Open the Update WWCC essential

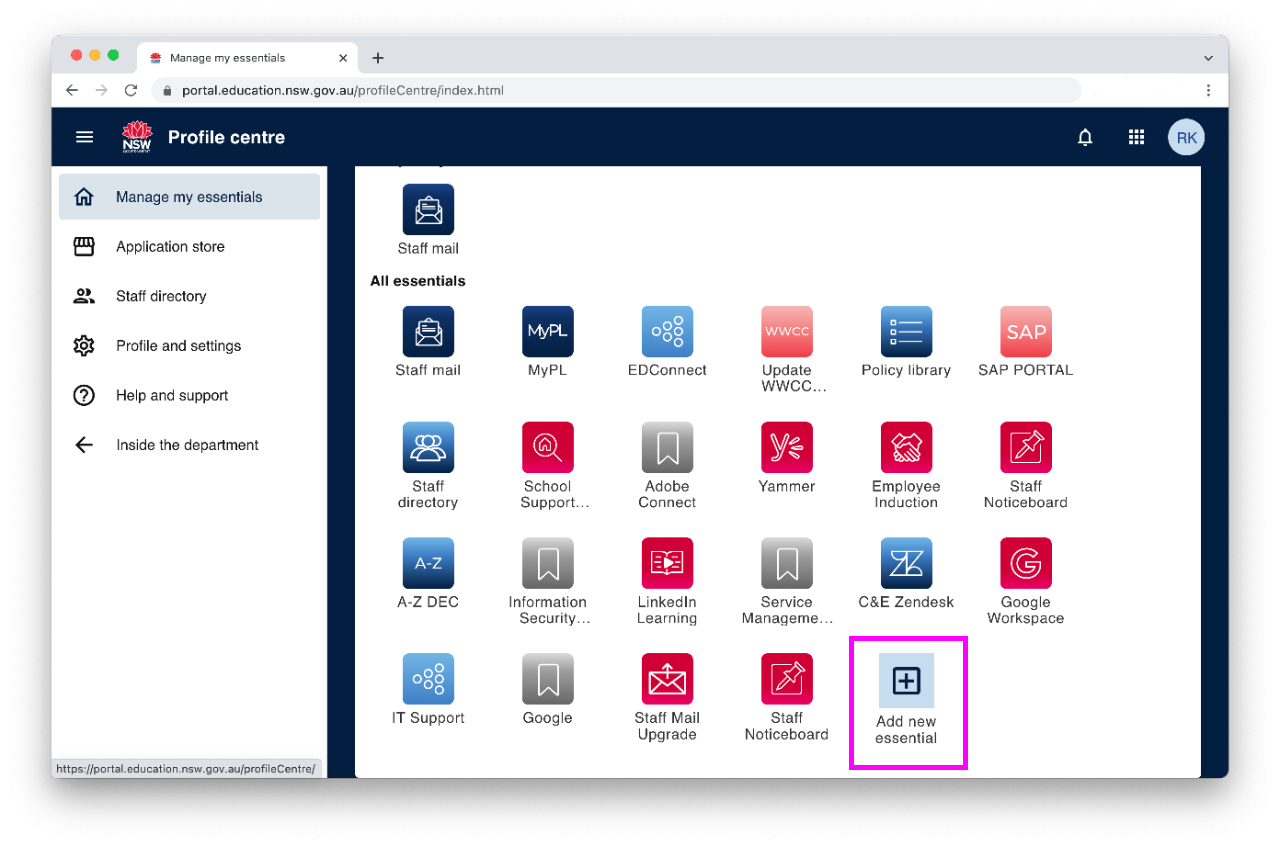(x=787, y=332)
